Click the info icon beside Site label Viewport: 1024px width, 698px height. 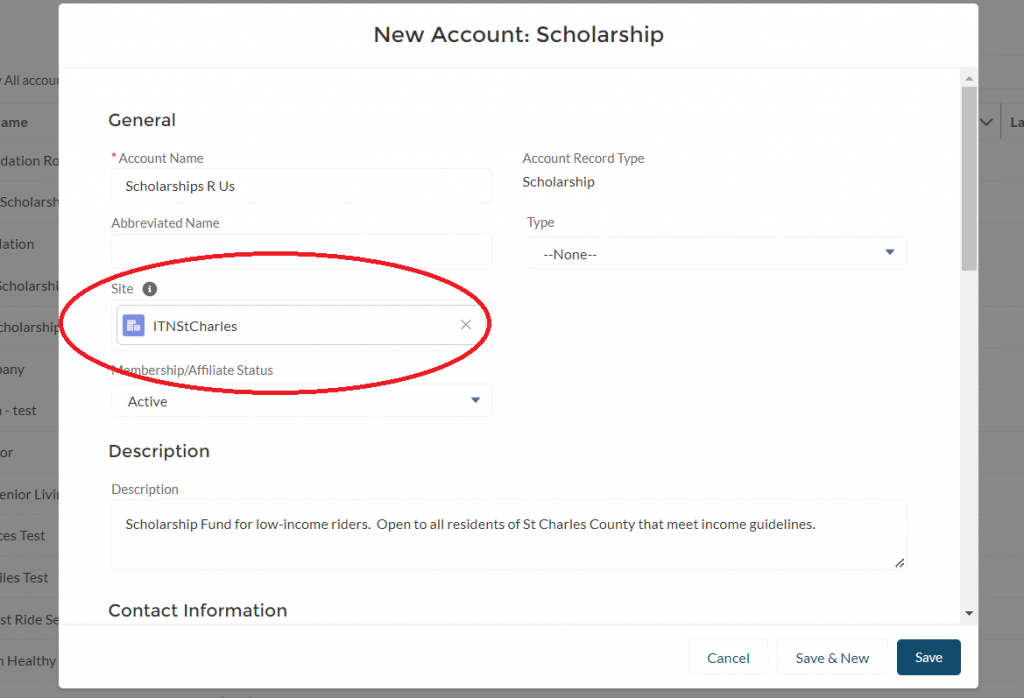point(149,289)
